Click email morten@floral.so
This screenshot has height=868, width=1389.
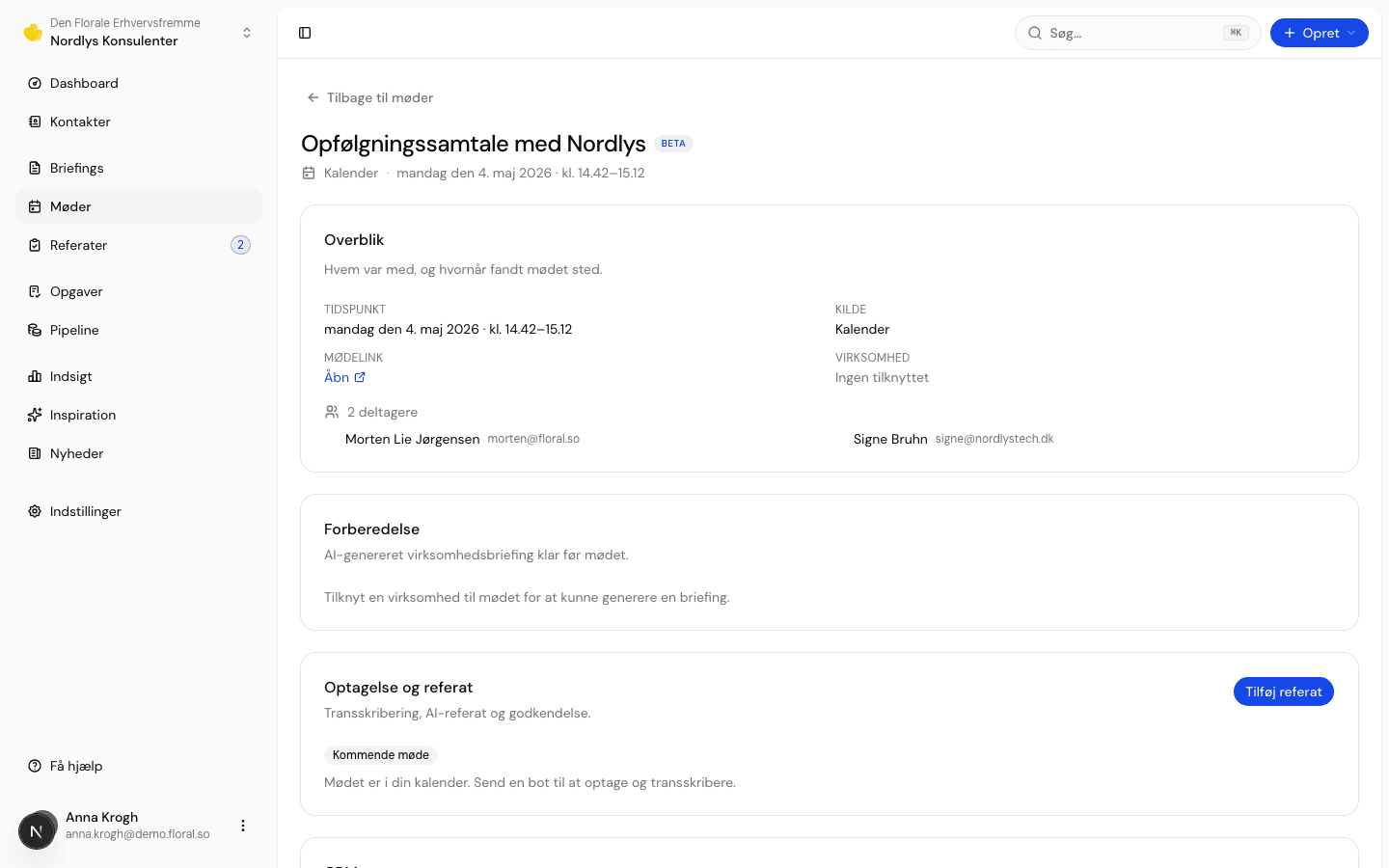tap(533, 439)
